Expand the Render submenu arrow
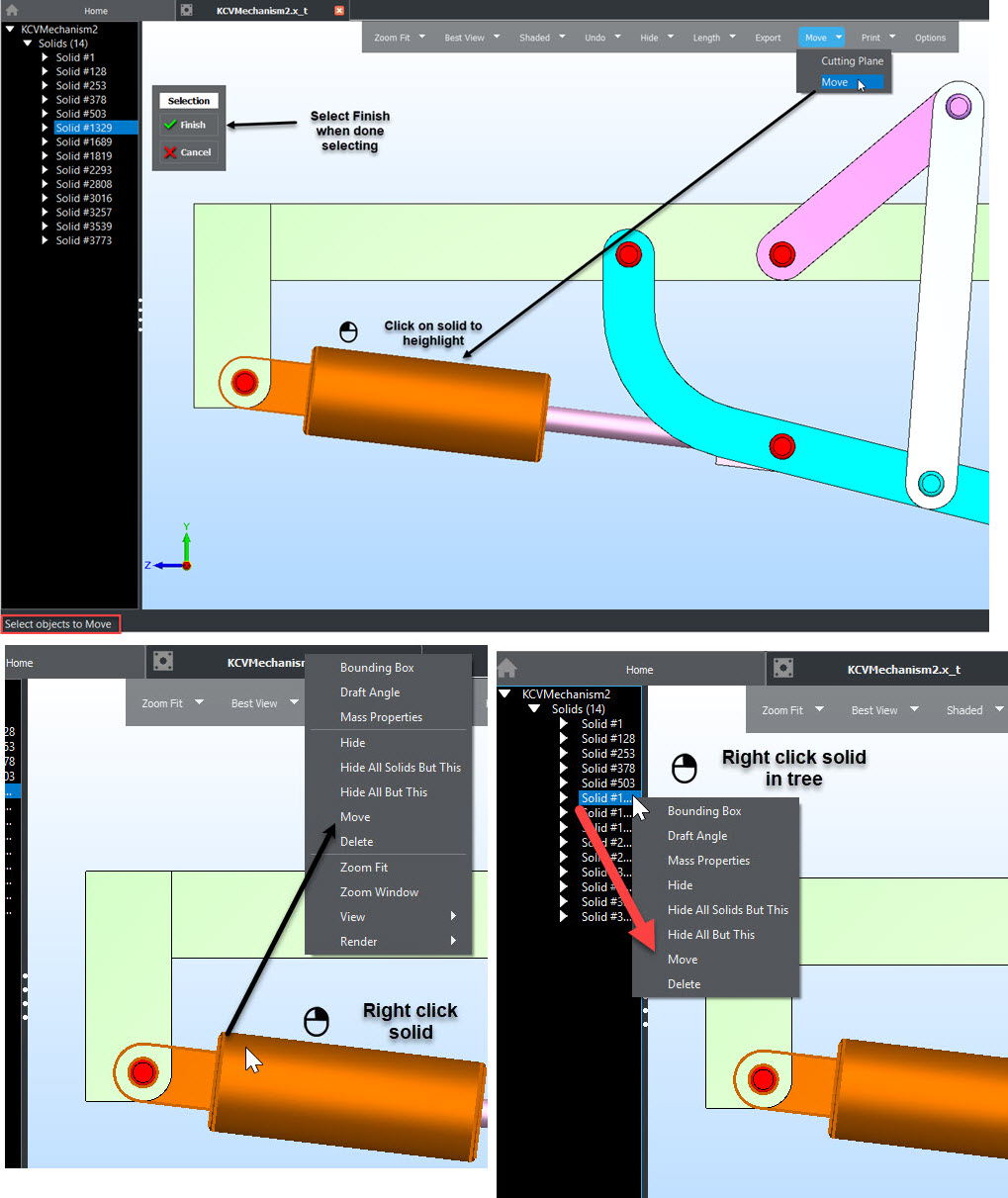This screenshot has height=1198, width=1008. (x=453, y=941)
